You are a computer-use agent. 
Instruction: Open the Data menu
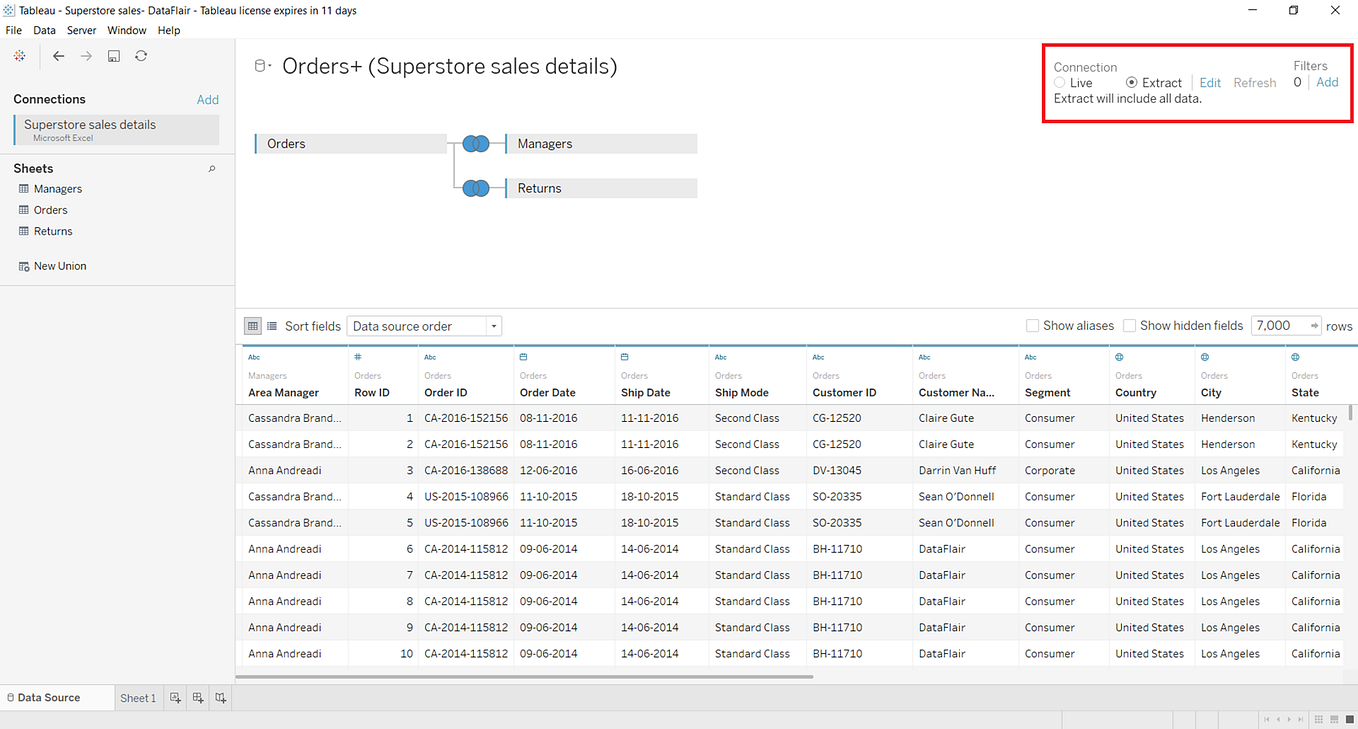[x=45, y=30]
